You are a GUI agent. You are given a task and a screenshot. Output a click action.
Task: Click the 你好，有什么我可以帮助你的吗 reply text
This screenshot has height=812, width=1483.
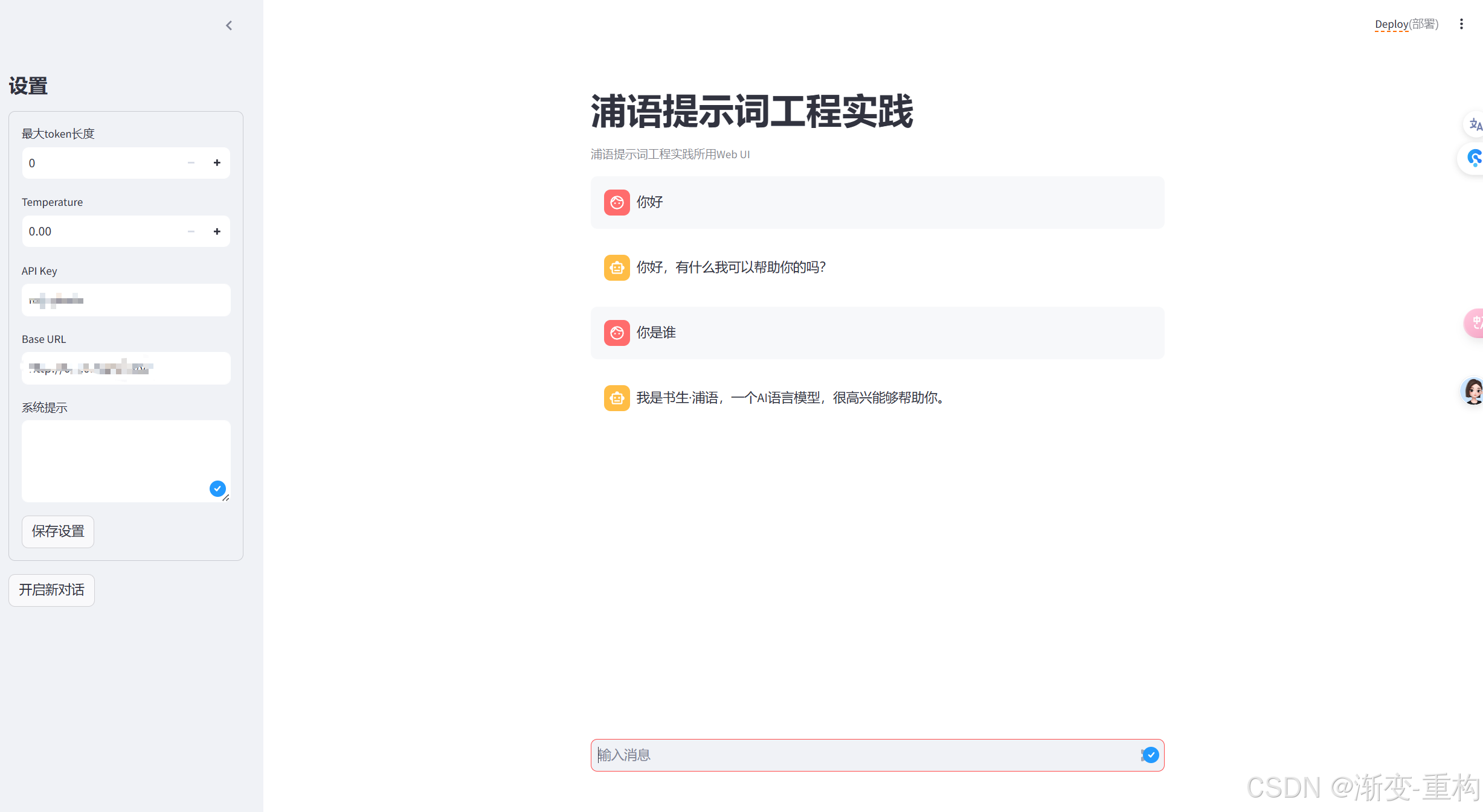[731, 267]
